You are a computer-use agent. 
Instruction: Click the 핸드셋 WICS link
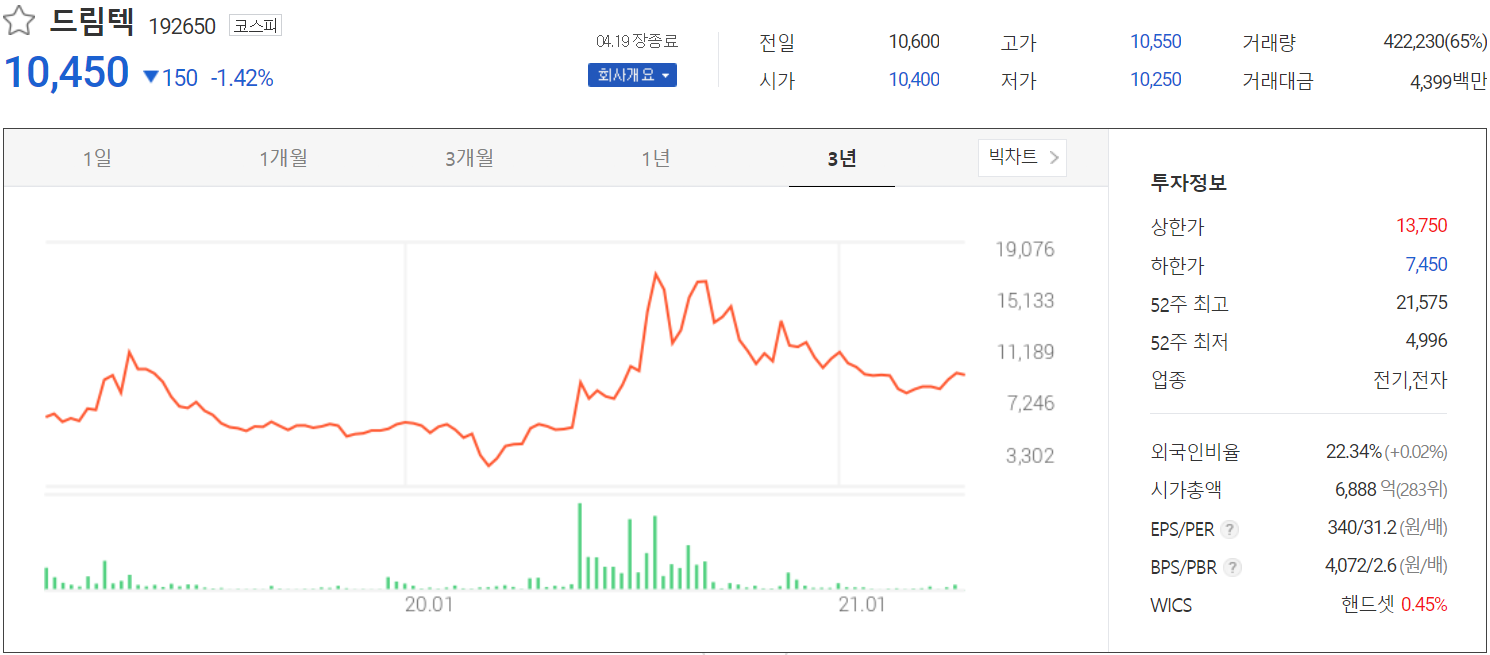click(x=1368, y=604)
